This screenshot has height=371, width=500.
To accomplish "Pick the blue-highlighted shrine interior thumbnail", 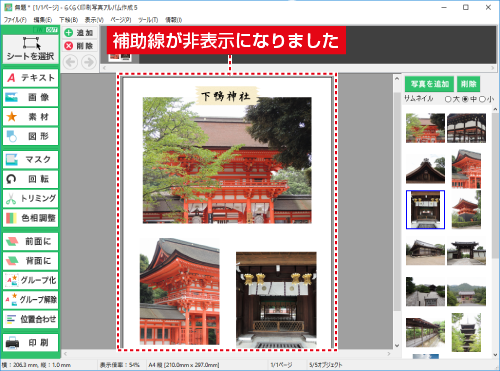I will [x=425, y=210].
